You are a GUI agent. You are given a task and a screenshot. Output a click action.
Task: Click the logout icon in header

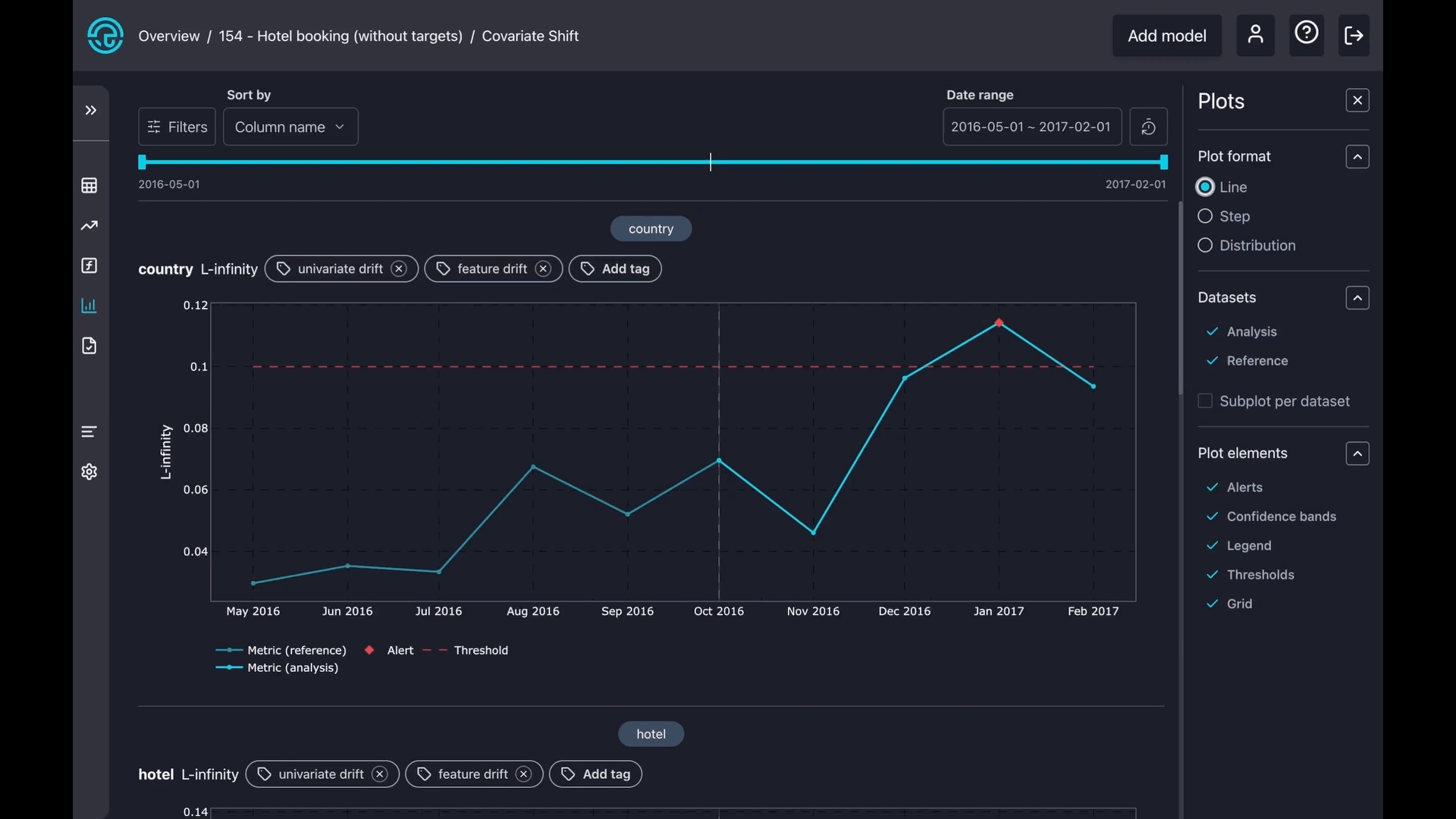tap(1354, 35)
